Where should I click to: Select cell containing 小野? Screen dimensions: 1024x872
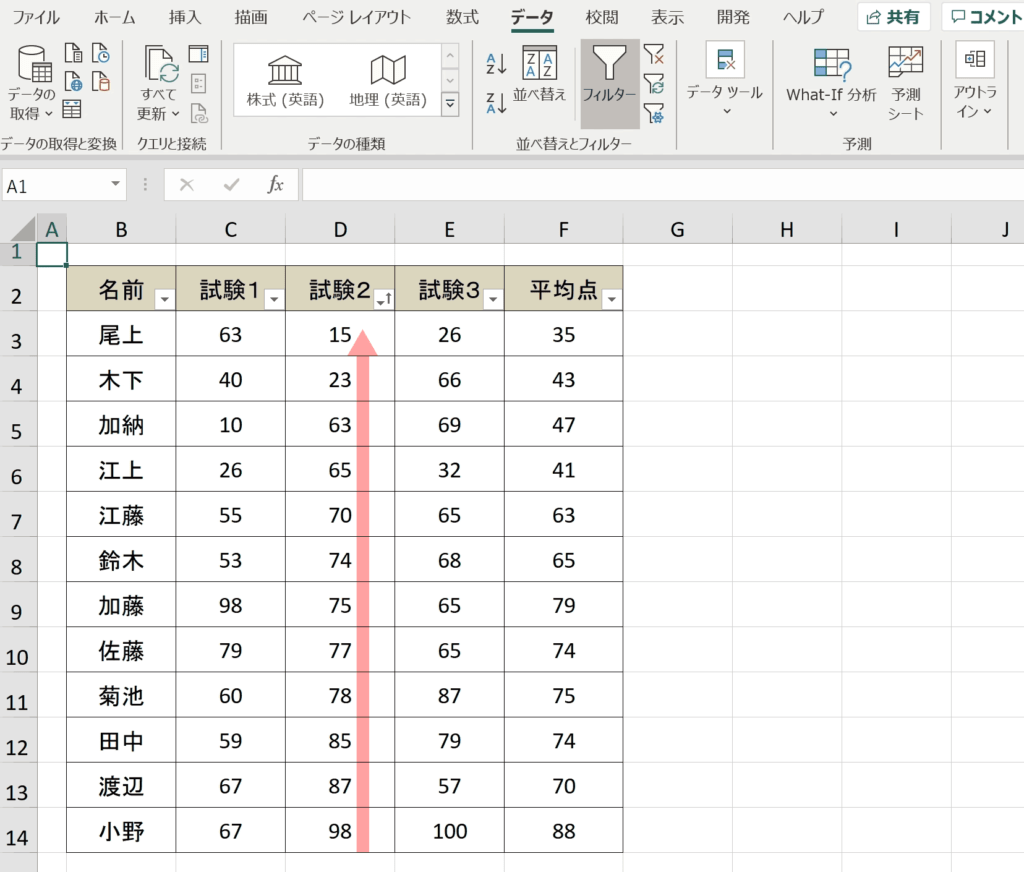(x=121, y=830)
